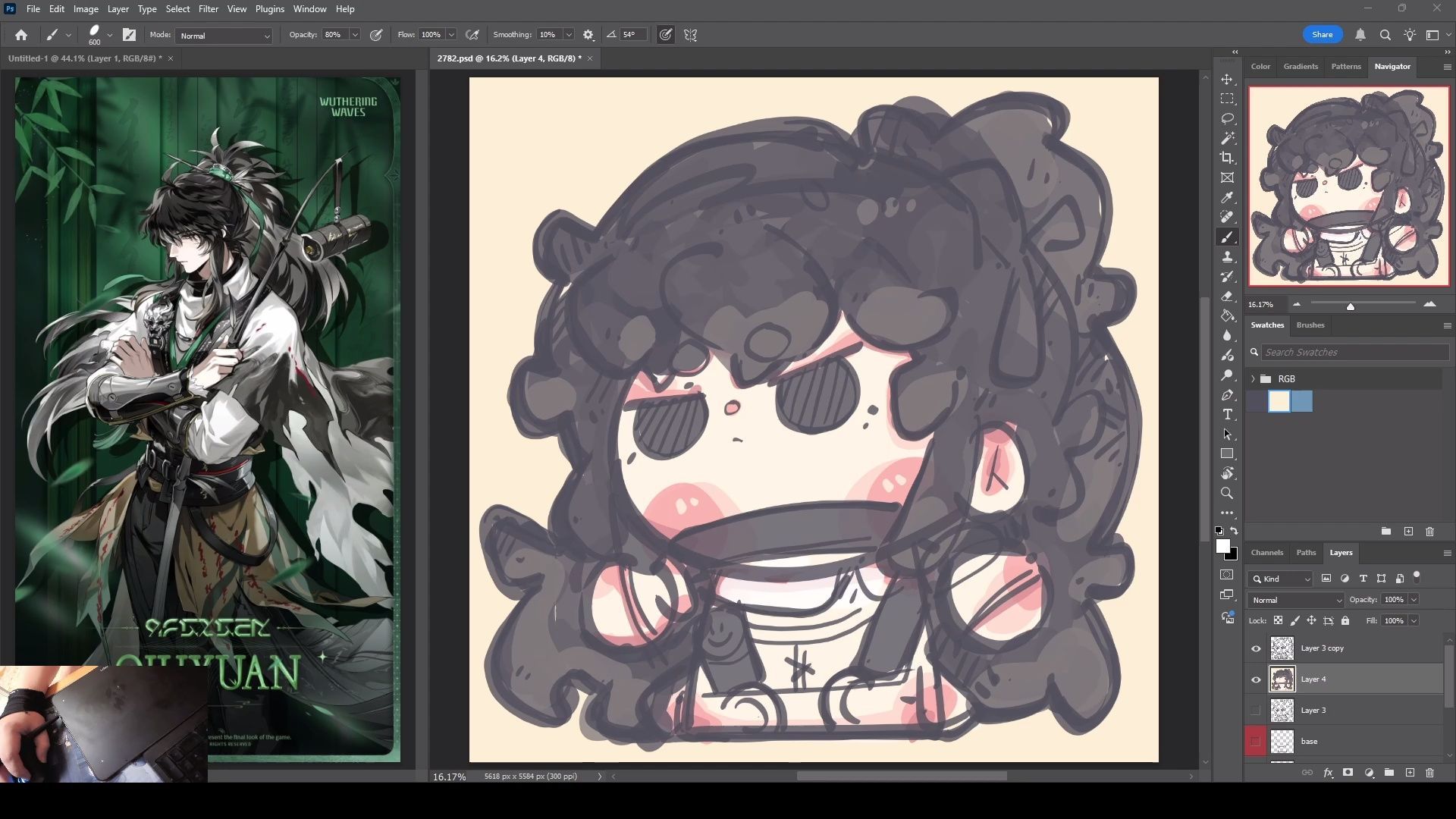Hide Layer 3 copy visibility eye

pos(1256,648)
